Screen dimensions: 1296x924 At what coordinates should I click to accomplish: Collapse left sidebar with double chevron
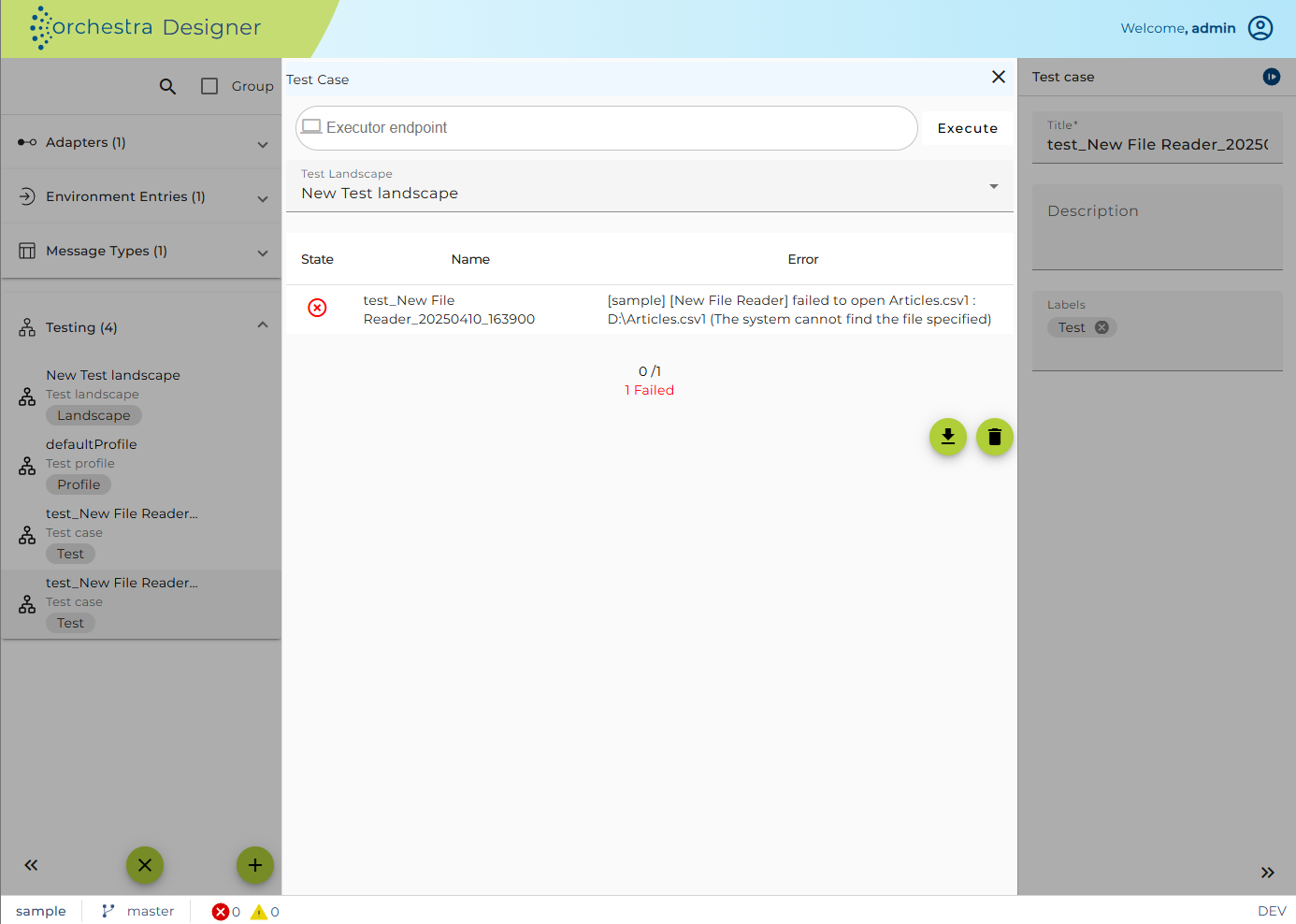click(31, 865)
